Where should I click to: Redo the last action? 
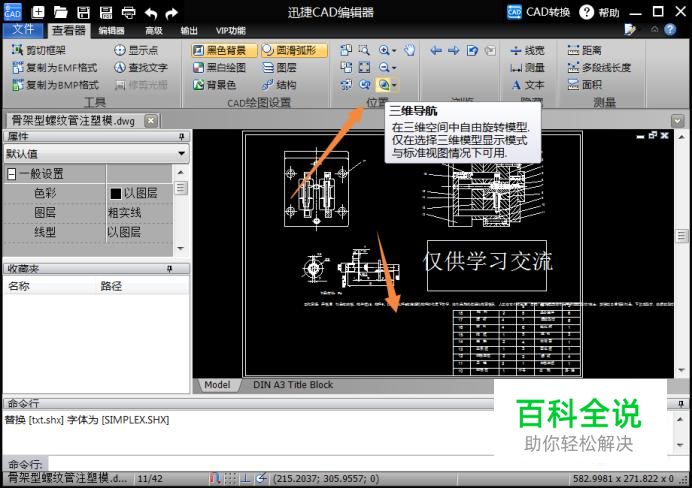click(171, 13)
